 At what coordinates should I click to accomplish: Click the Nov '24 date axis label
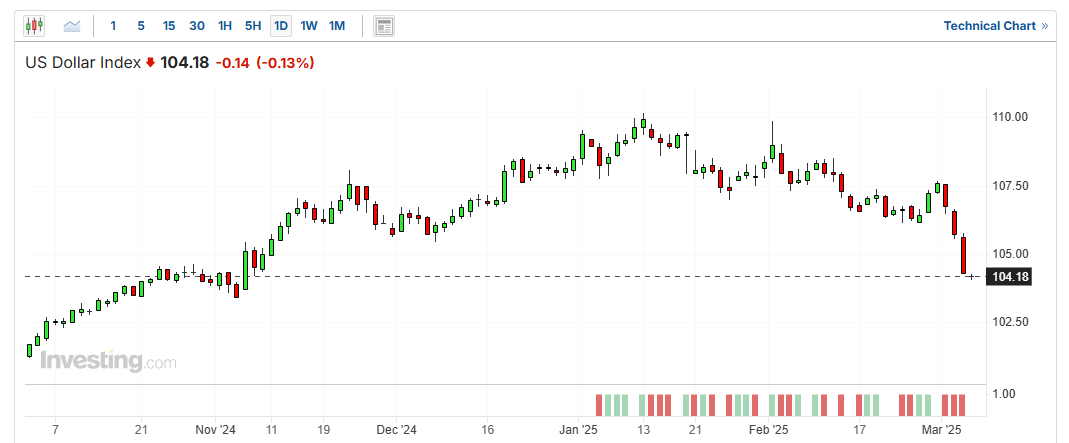215,429
